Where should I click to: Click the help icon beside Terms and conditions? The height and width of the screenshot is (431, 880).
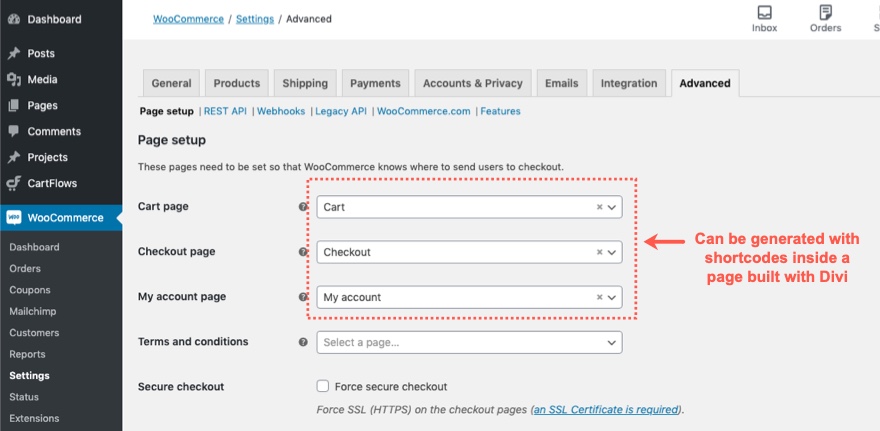coord(303,342)
